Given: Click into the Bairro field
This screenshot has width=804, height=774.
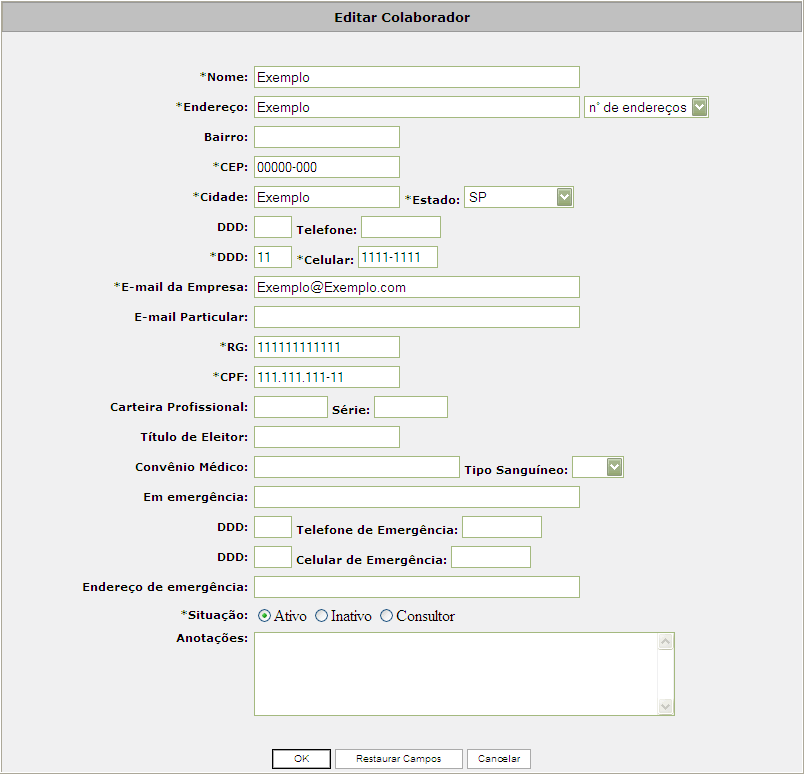Looking at the screenshot, I should coord(327,137).
